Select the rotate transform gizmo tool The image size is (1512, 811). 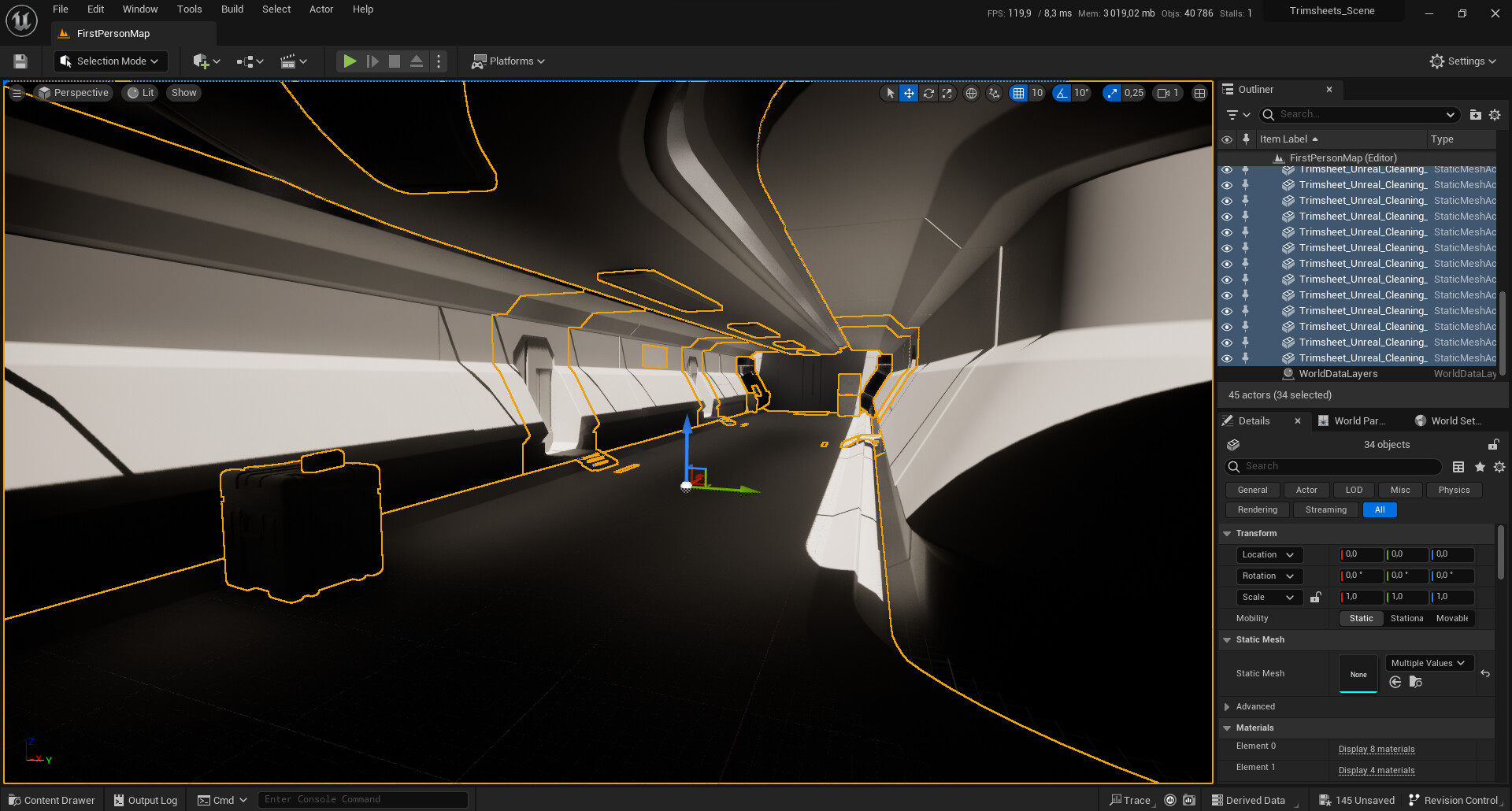[x=928, y=93]
